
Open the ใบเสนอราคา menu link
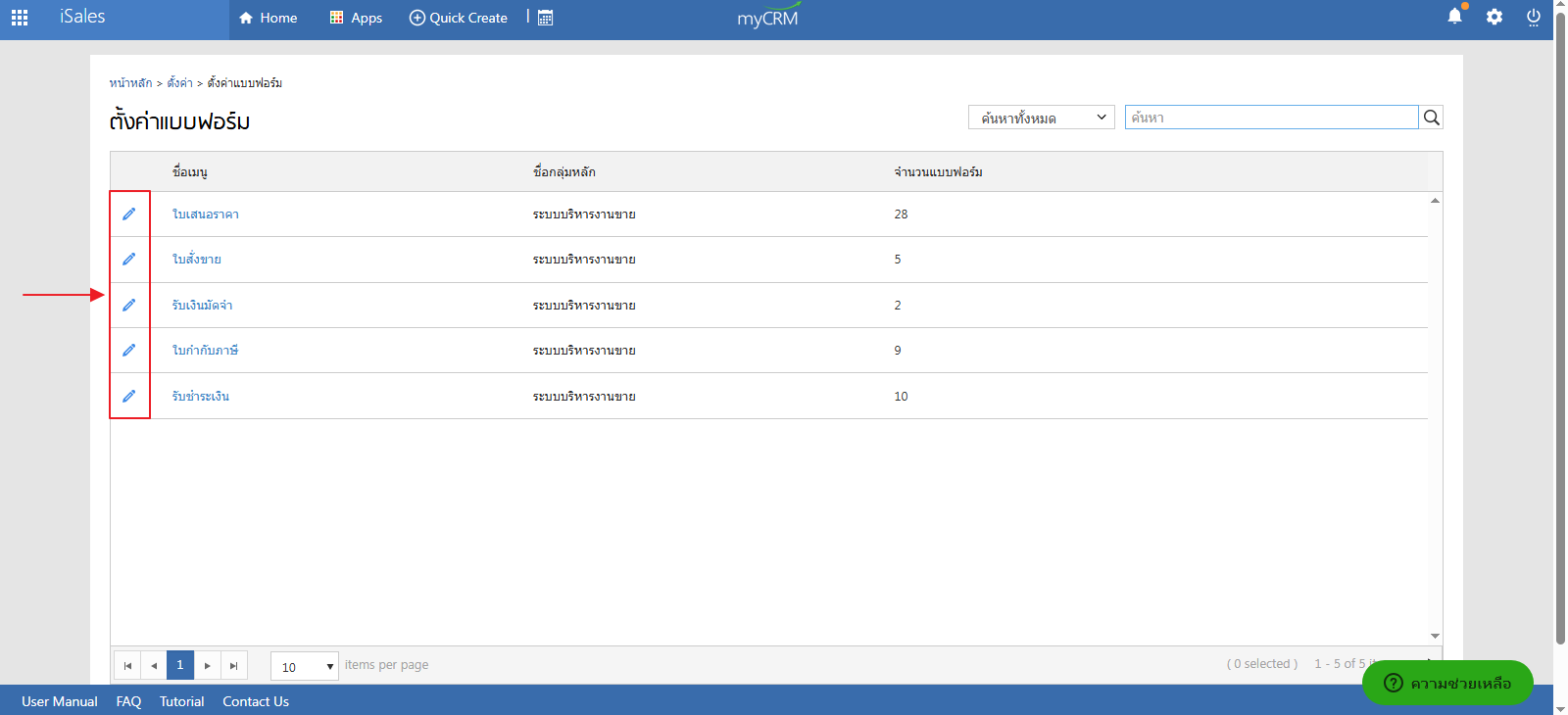coord(206,214)
